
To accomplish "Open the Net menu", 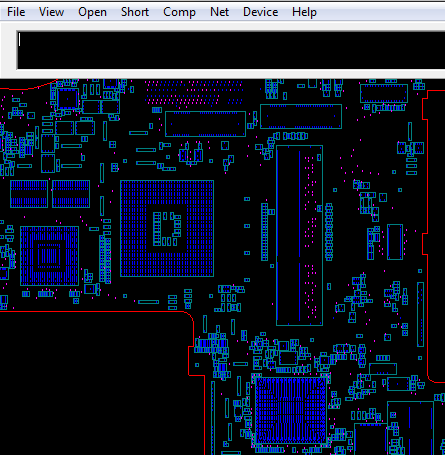I will (x=219, y=12).
